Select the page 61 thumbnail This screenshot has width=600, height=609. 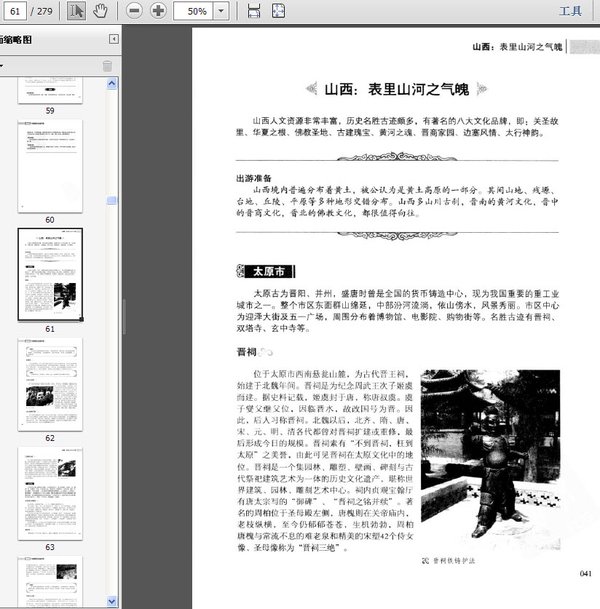50,275
